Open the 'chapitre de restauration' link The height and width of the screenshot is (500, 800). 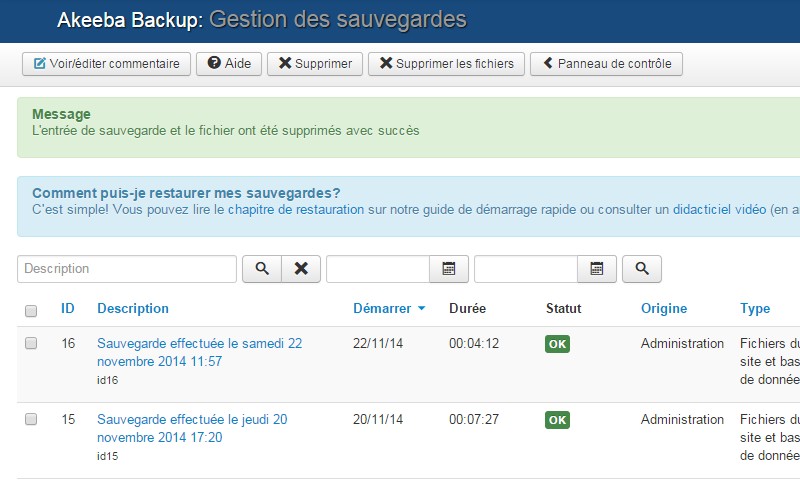coord(296,210)
